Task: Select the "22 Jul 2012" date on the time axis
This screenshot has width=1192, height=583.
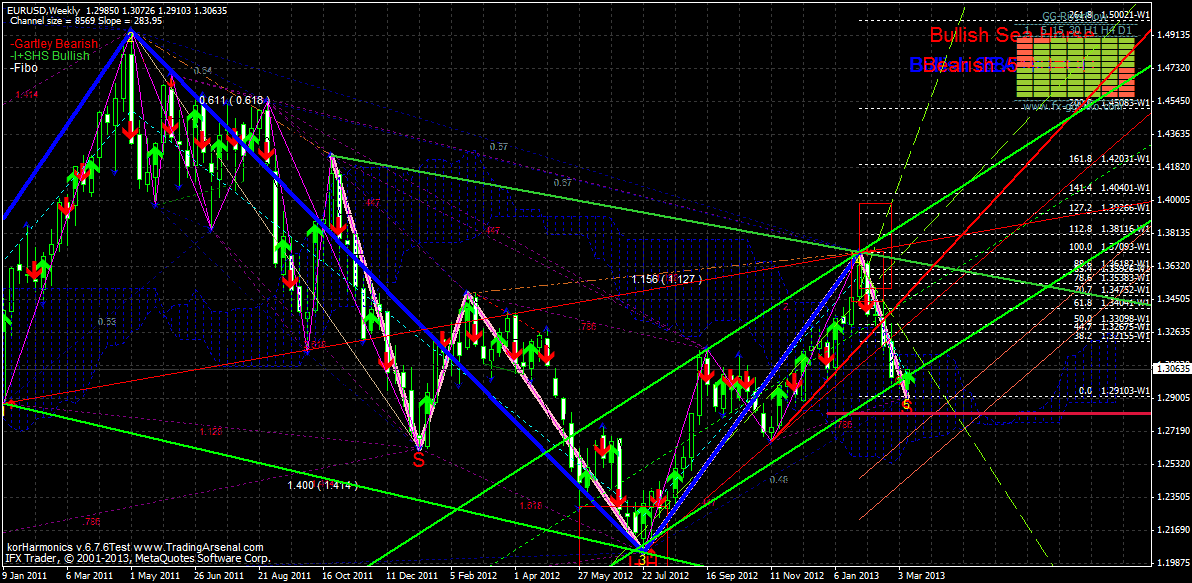Action: [x=667, y=576]
